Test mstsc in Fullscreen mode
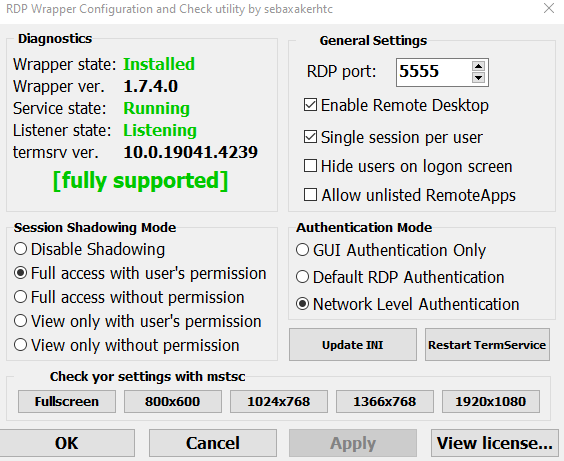The height and width of the screenshot is (461, 564). point(67,401)
